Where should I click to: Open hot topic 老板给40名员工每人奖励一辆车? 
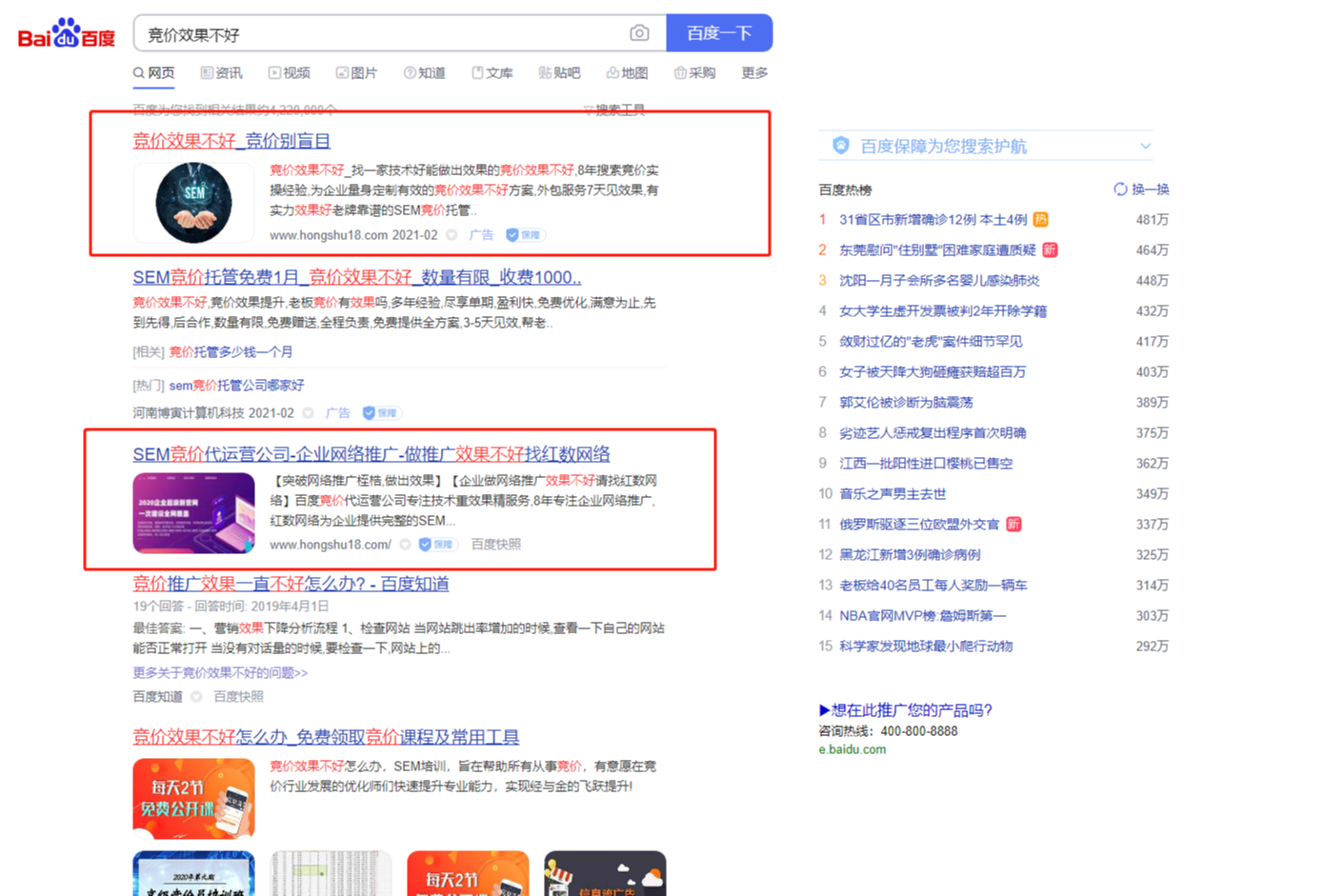coord(933,586)
